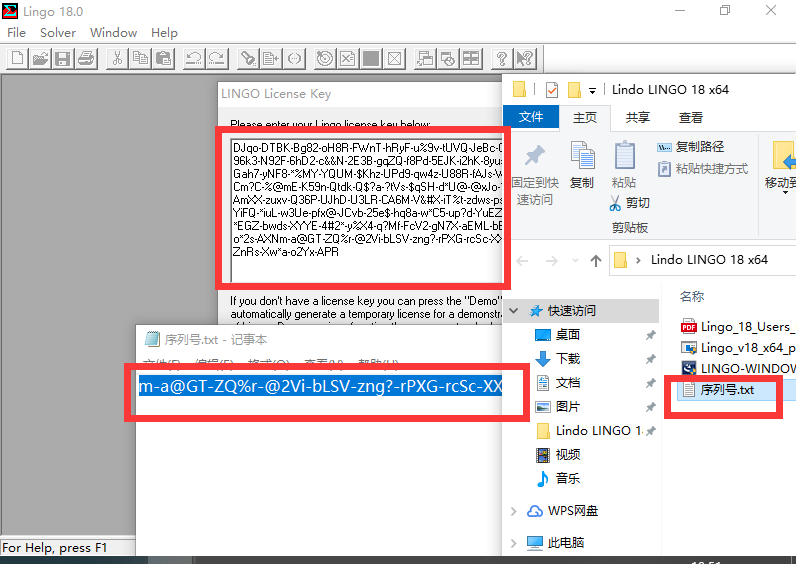Select the LINGO-WINDOW file

point(738,369)
